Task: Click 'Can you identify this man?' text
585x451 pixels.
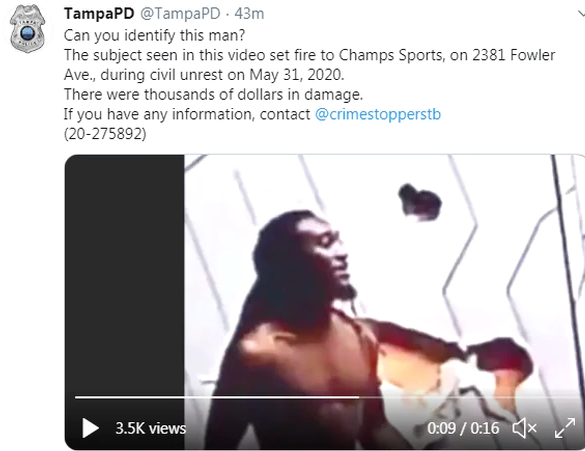Action: (154, 35)
